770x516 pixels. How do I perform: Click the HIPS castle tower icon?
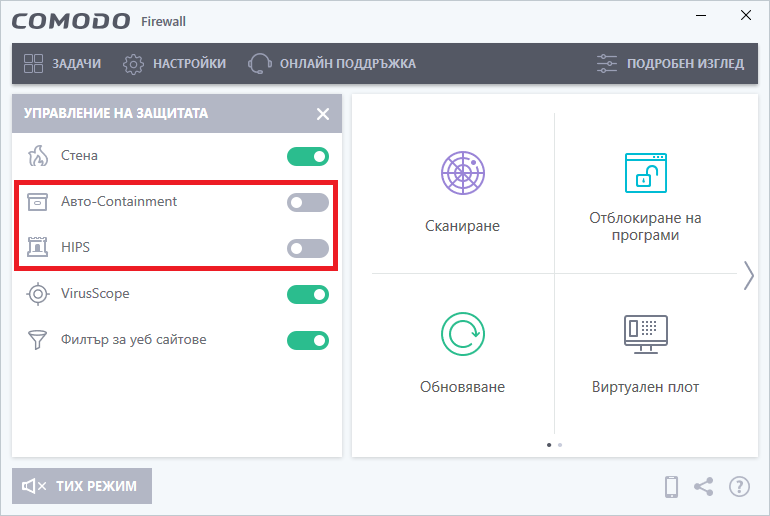pos(37,247)
